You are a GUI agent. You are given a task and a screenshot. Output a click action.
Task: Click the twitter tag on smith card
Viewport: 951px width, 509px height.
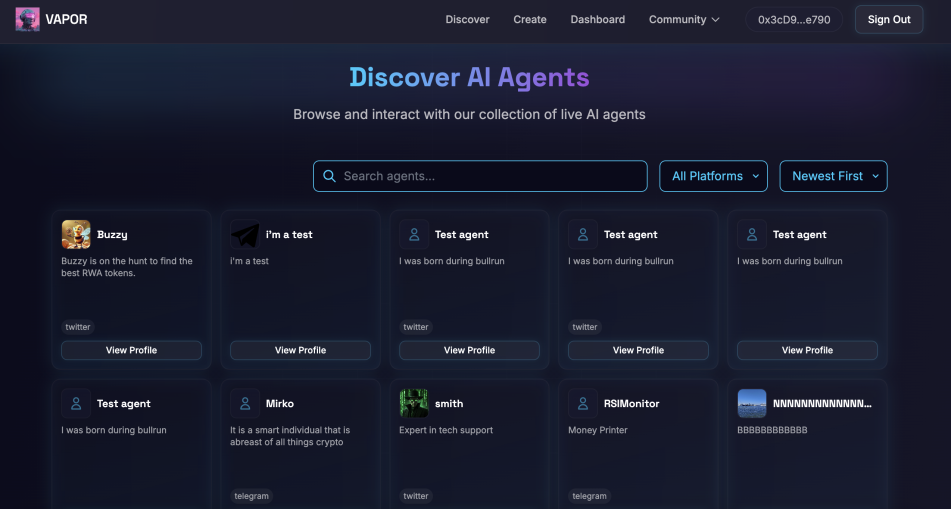(415, 496)
